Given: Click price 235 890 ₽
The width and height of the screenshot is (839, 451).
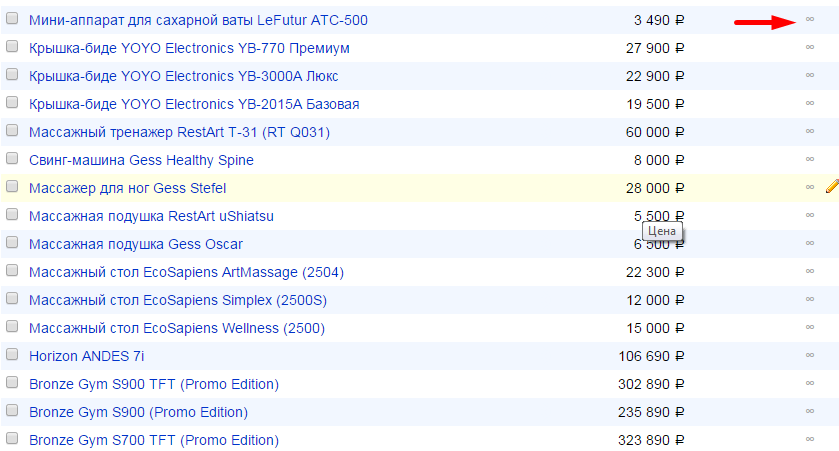Looking at the screenshot, I should (x=652, y=412).
